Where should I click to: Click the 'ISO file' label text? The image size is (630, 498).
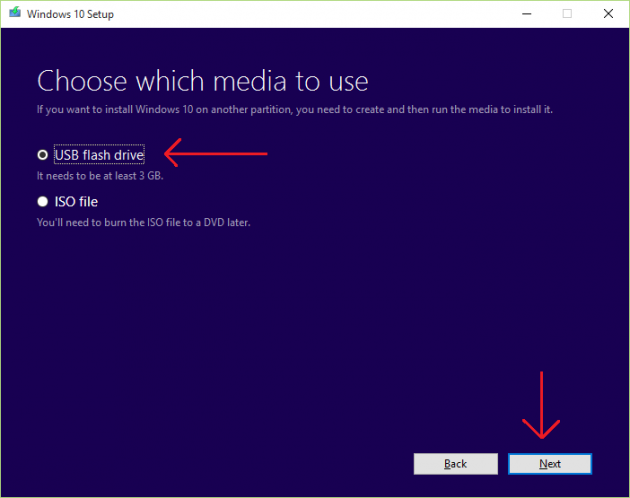point(76,201)
